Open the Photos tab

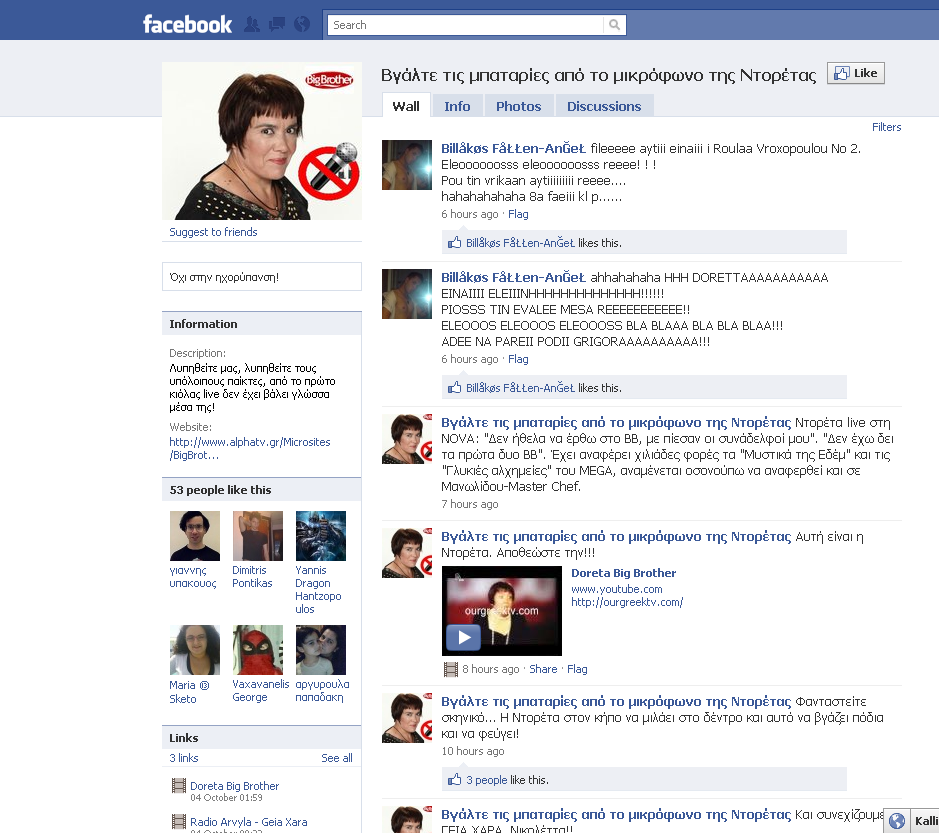click(518, 106)
